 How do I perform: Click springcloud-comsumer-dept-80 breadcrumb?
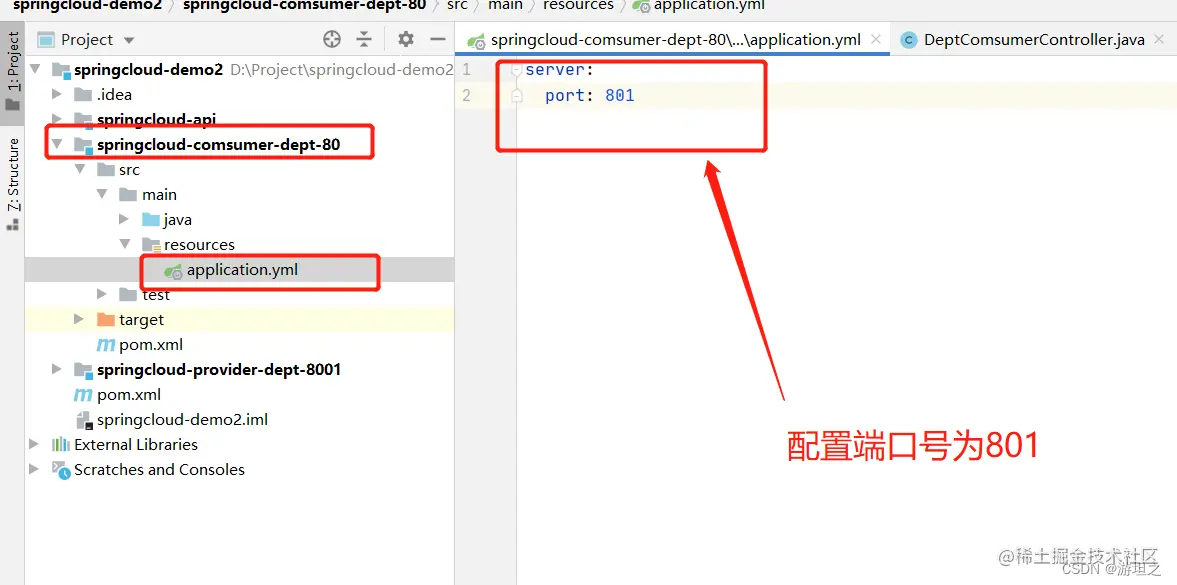305,5
